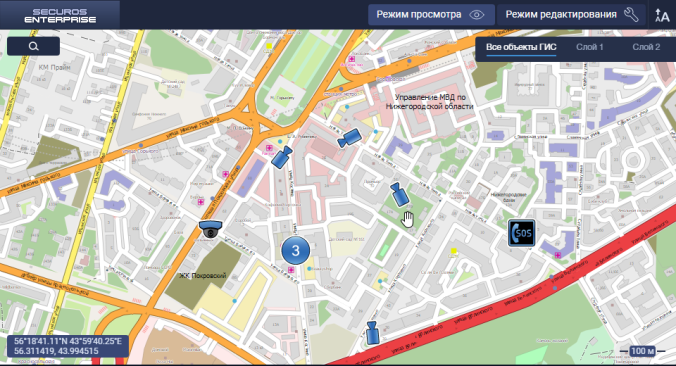Select the camera marker near Управление МВД

pos(349,138)
